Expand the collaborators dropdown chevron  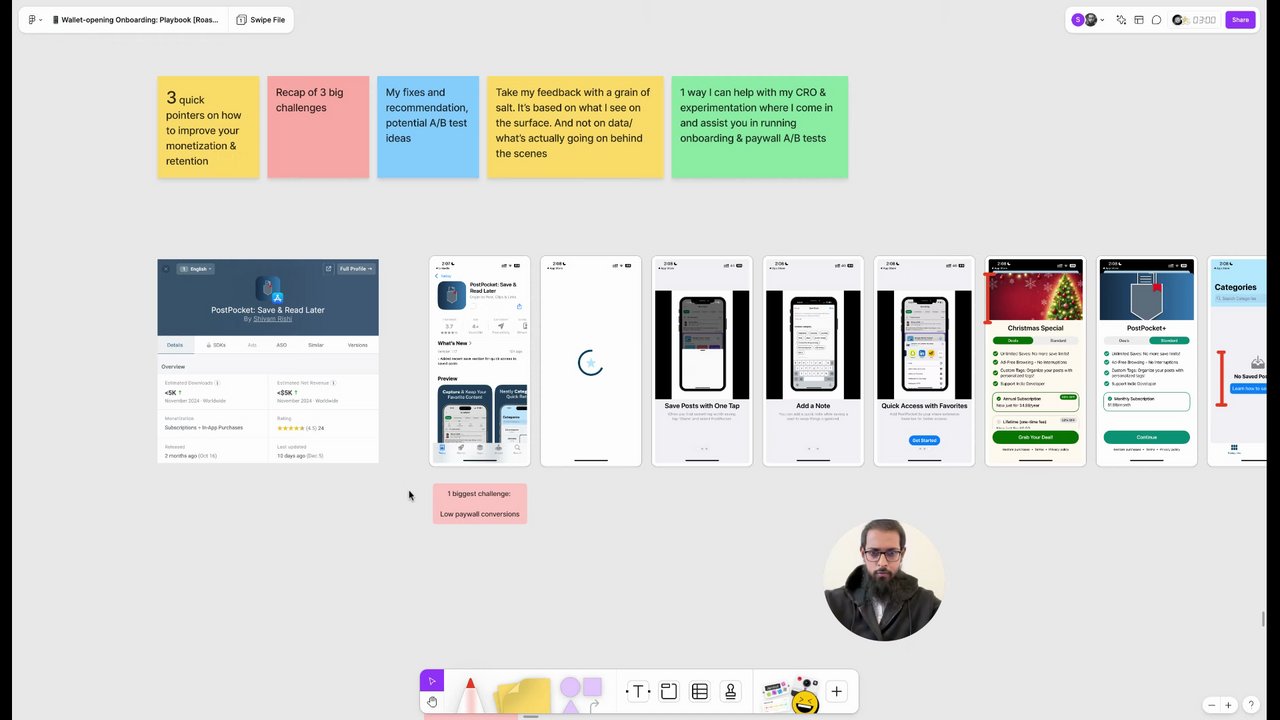click(1102, 20)
